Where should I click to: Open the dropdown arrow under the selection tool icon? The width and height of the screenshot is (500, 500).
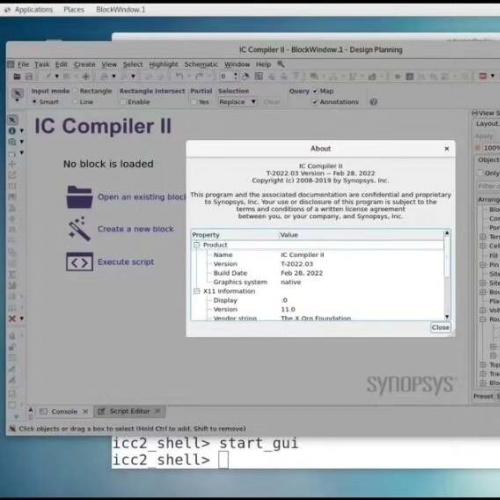coord(17,100)
